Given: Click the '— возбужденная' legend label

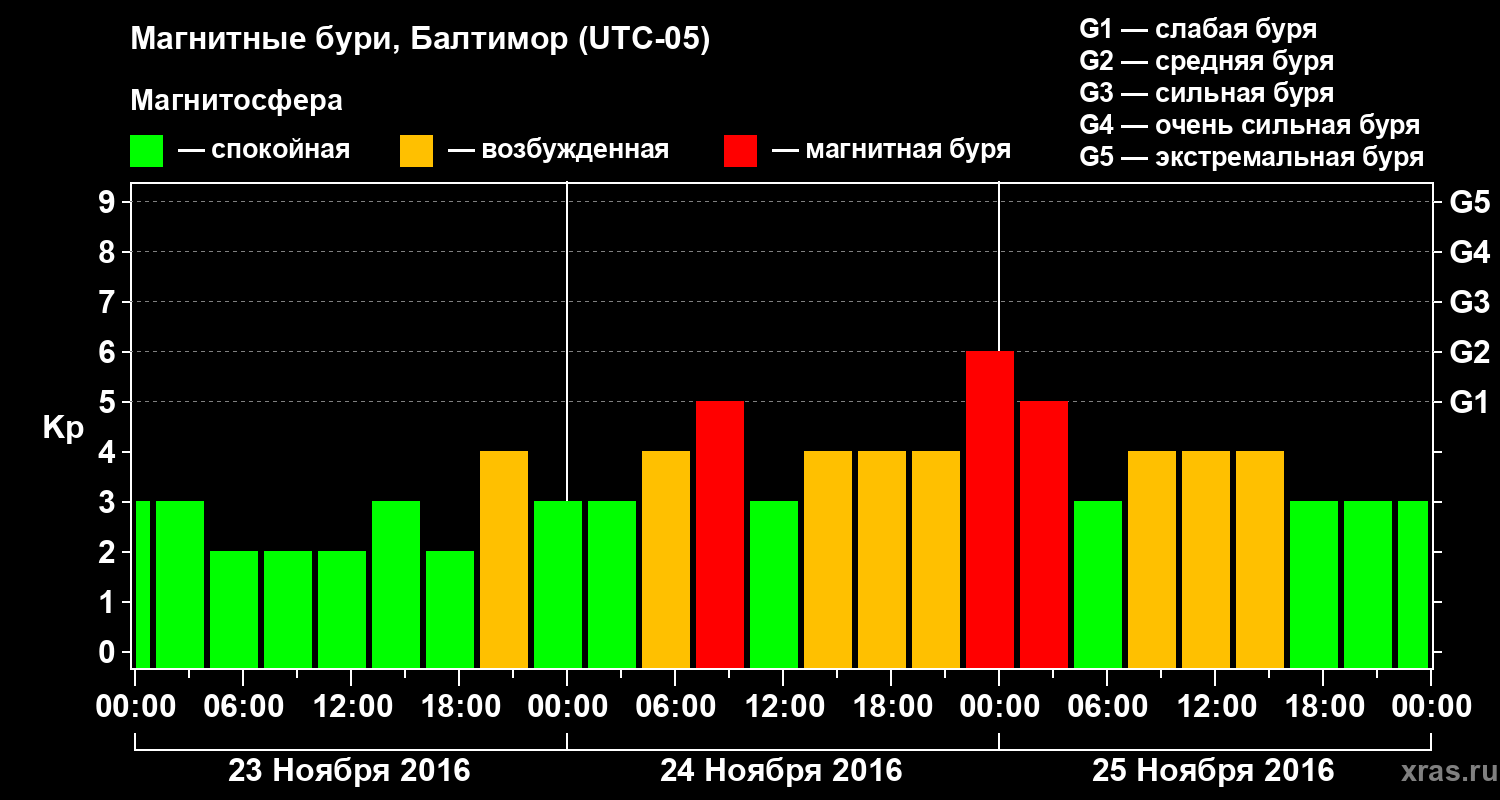Looking at the screenshot, I should (x=558, y=150).
